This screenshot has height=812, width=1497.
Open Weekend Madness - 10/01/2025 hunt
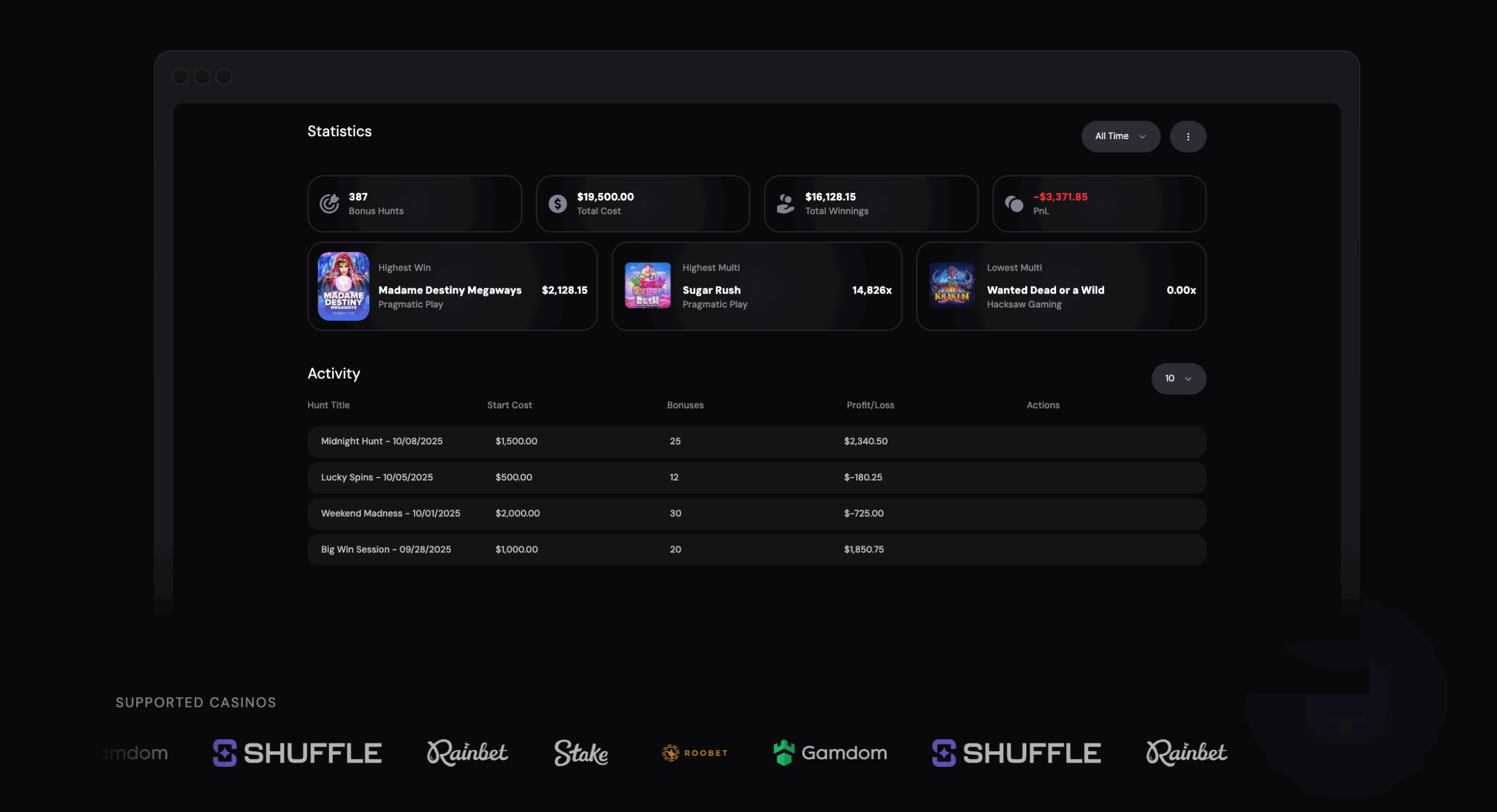pos(390,513)
